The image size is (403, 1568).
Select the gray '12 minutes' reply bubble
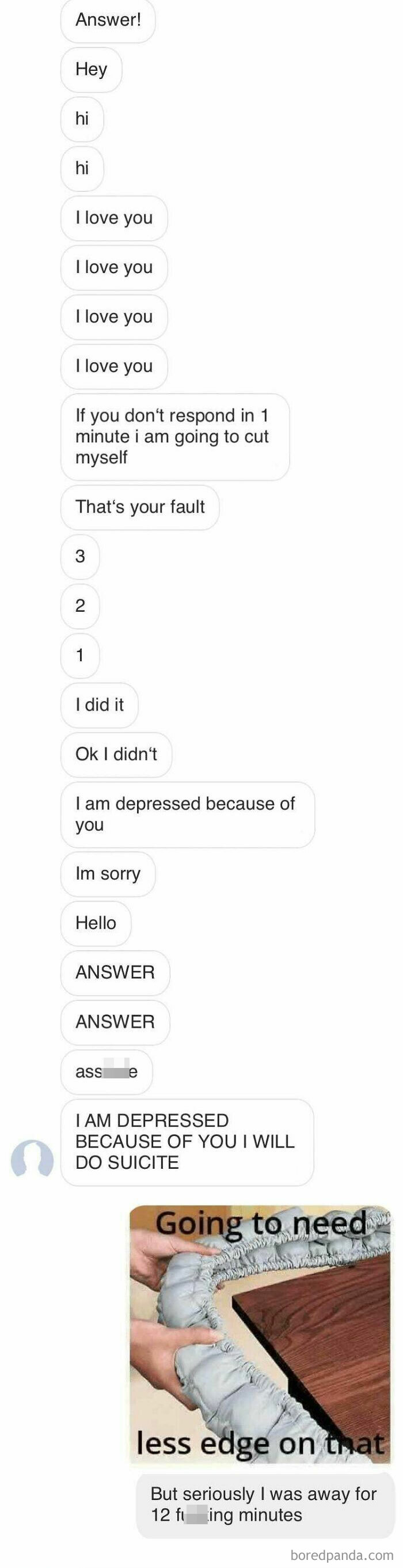pos(265,1505)
